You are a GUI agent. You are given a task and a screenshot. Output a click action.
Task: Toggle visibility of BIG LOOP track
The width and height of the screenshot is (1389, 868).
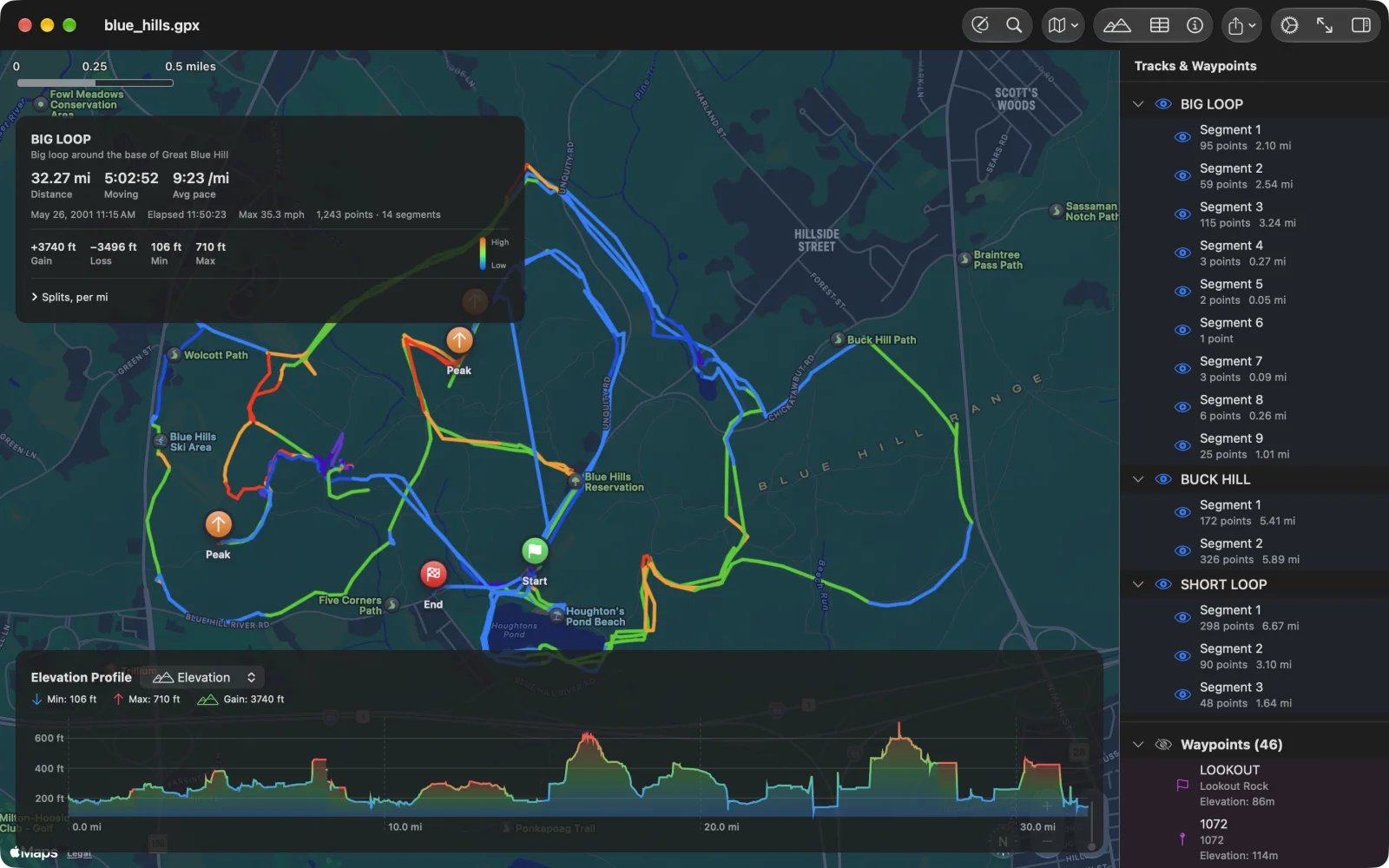[x=1163, y=104]
